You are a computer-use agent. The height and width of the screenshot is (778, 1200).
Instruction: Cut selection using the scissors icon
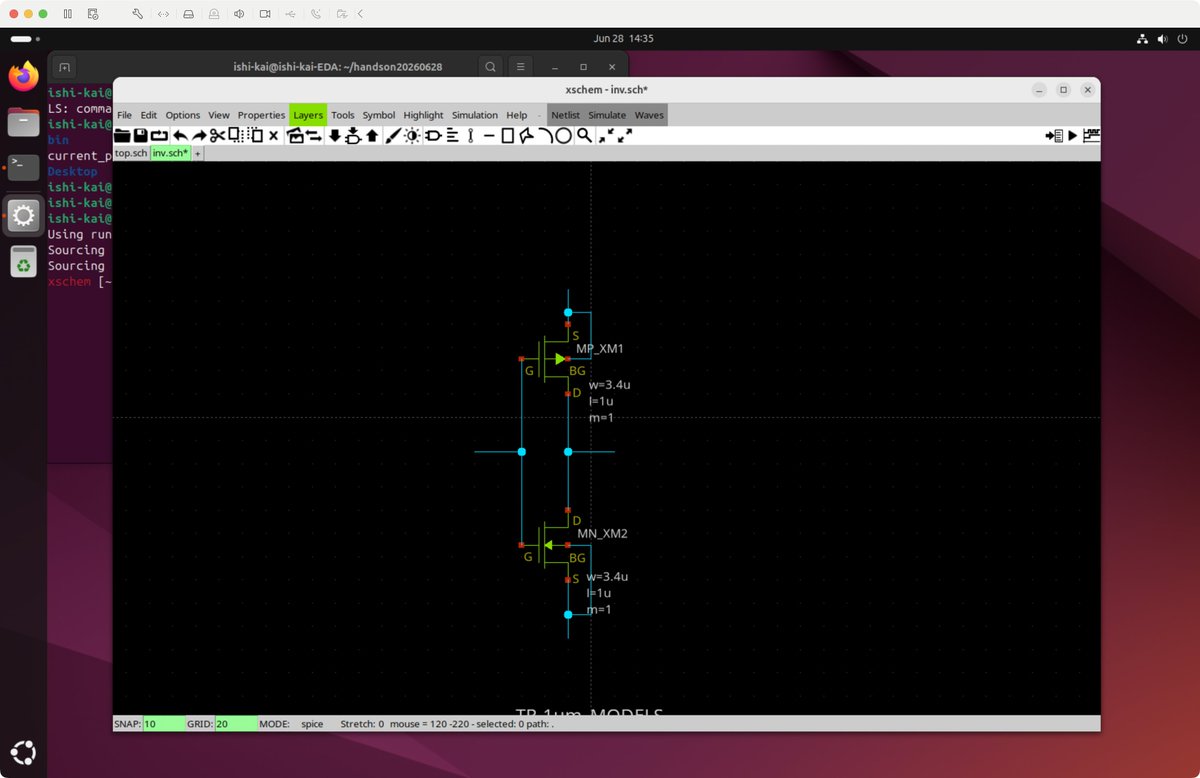217,135
